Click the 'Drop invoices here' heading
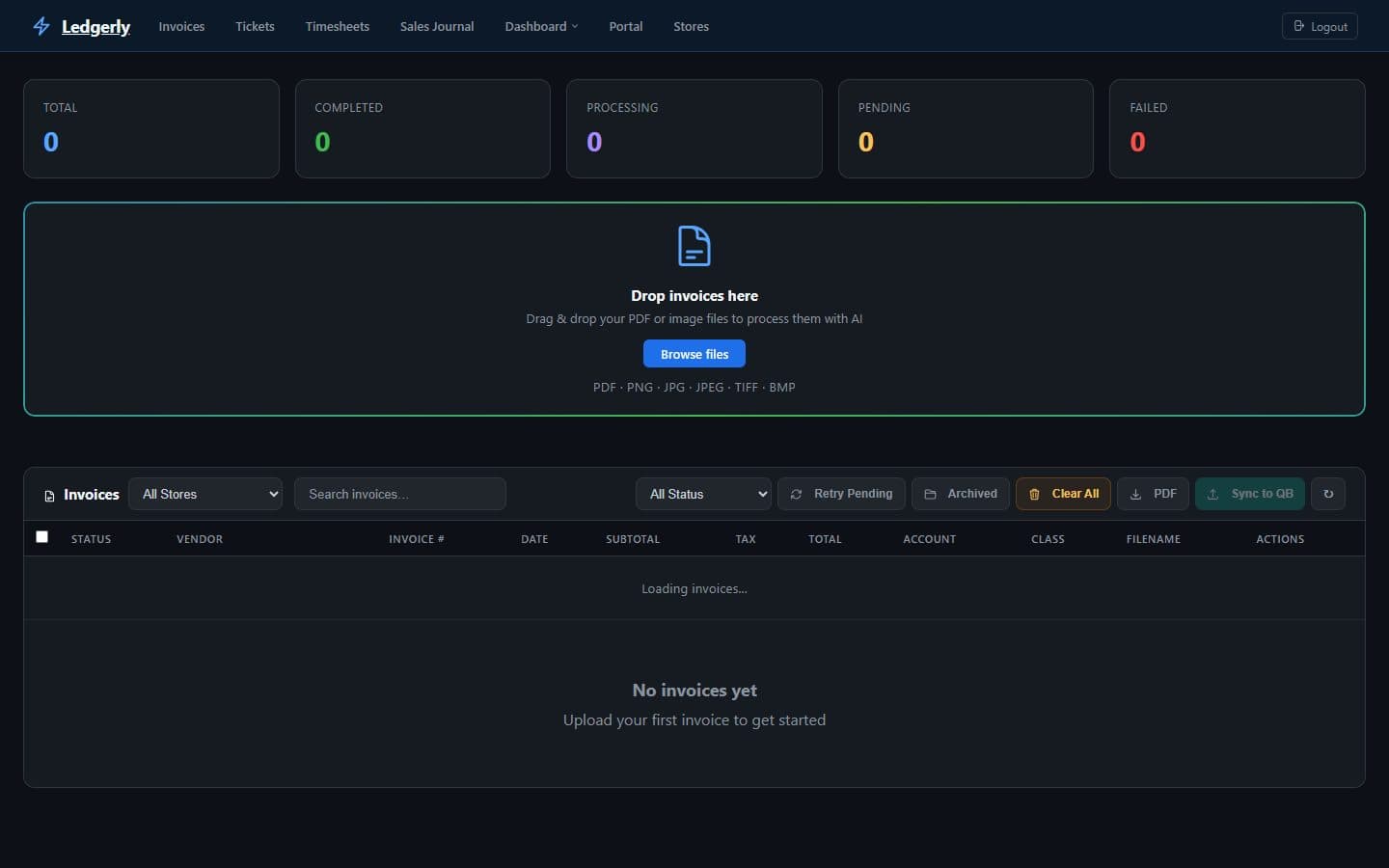Image resolution: width=1389 pixels, height=868 pixels. pyautogui.click(x=694, y=296)
